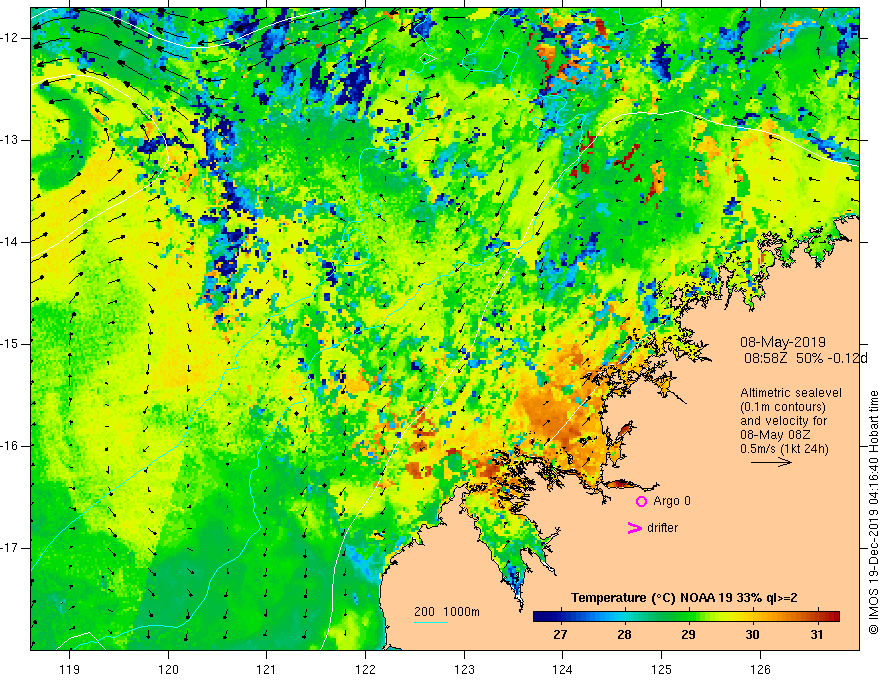Viewport: 880px width, 680px height.
Task: Click the "and velocity for" text
Action: [x=783, y=421]
